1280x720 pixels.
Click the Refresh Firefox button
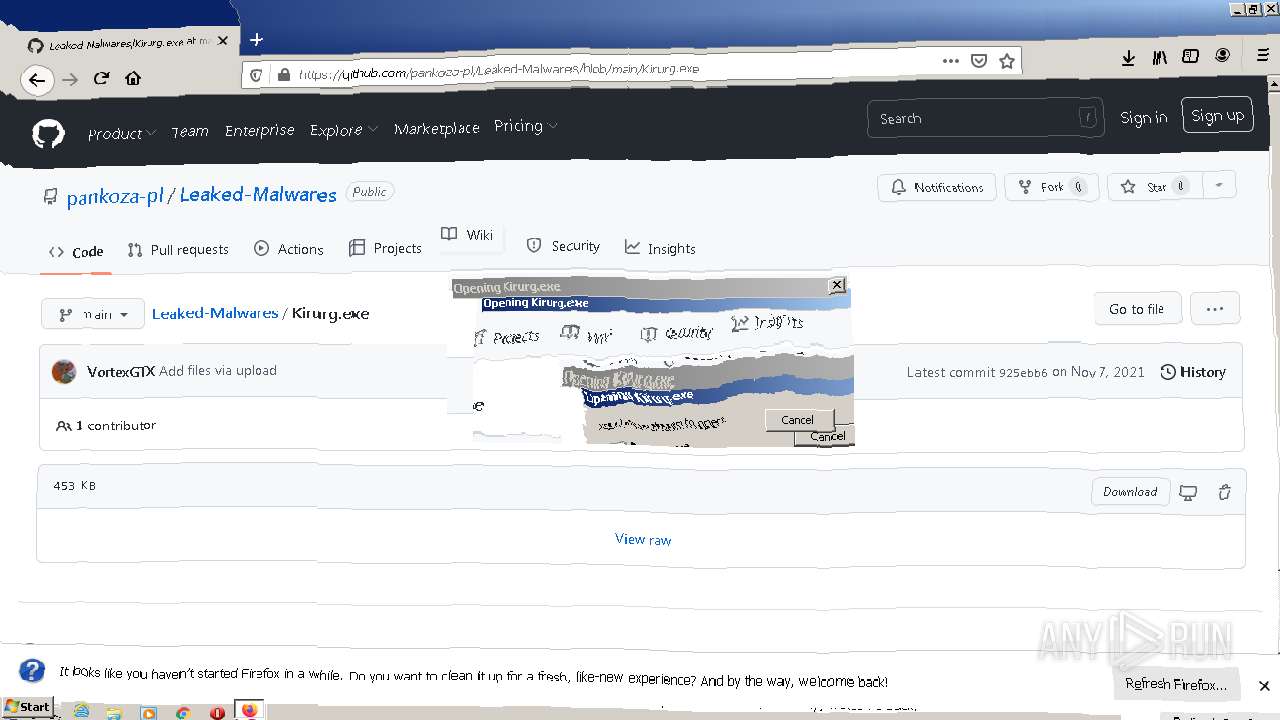click(1176, 684)
